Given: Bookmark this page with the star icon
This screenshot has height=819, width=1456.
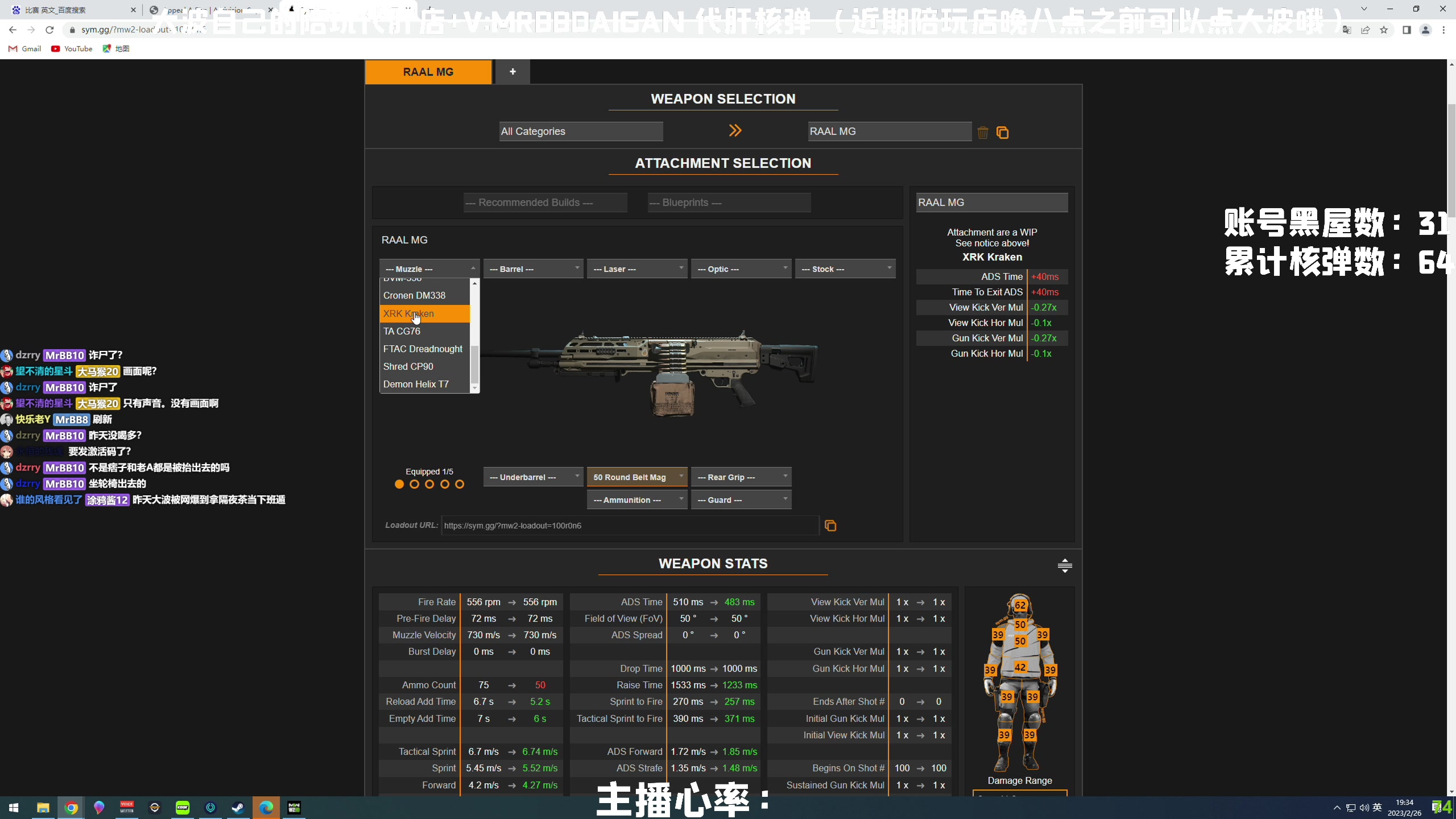Looking at the screenshot, I should (1384, 30).
